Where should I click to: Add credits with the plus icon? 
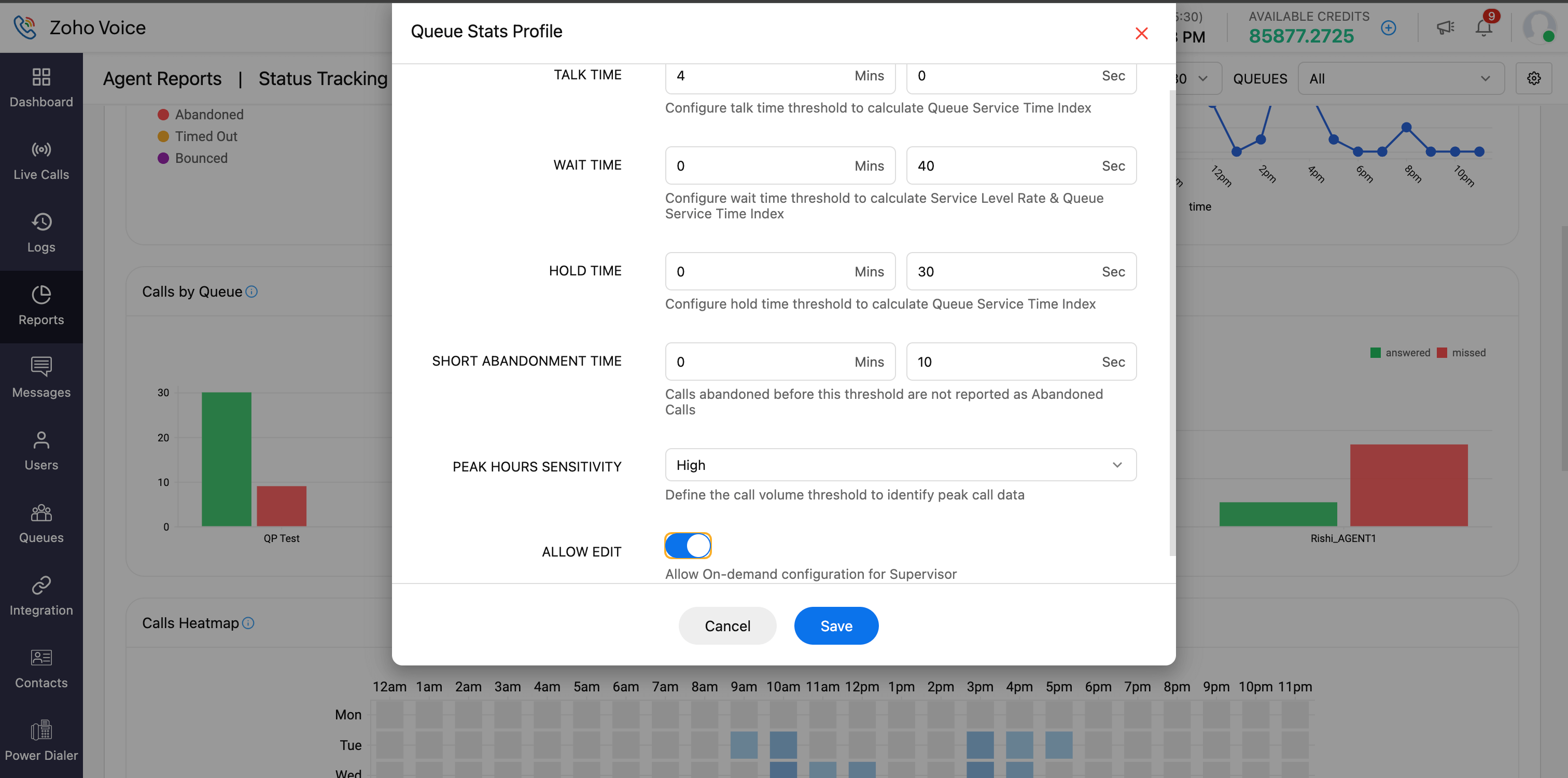tap(1388, 28)
